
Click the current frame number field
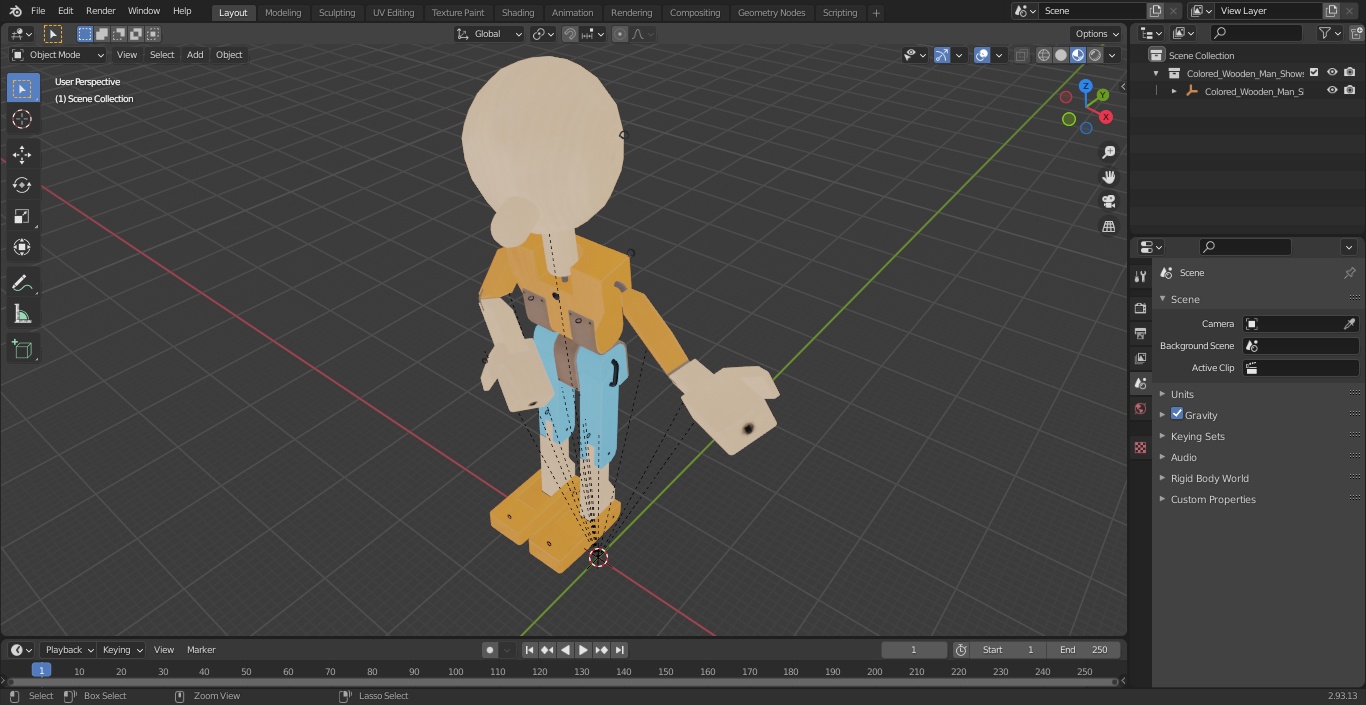pos(914,650)
